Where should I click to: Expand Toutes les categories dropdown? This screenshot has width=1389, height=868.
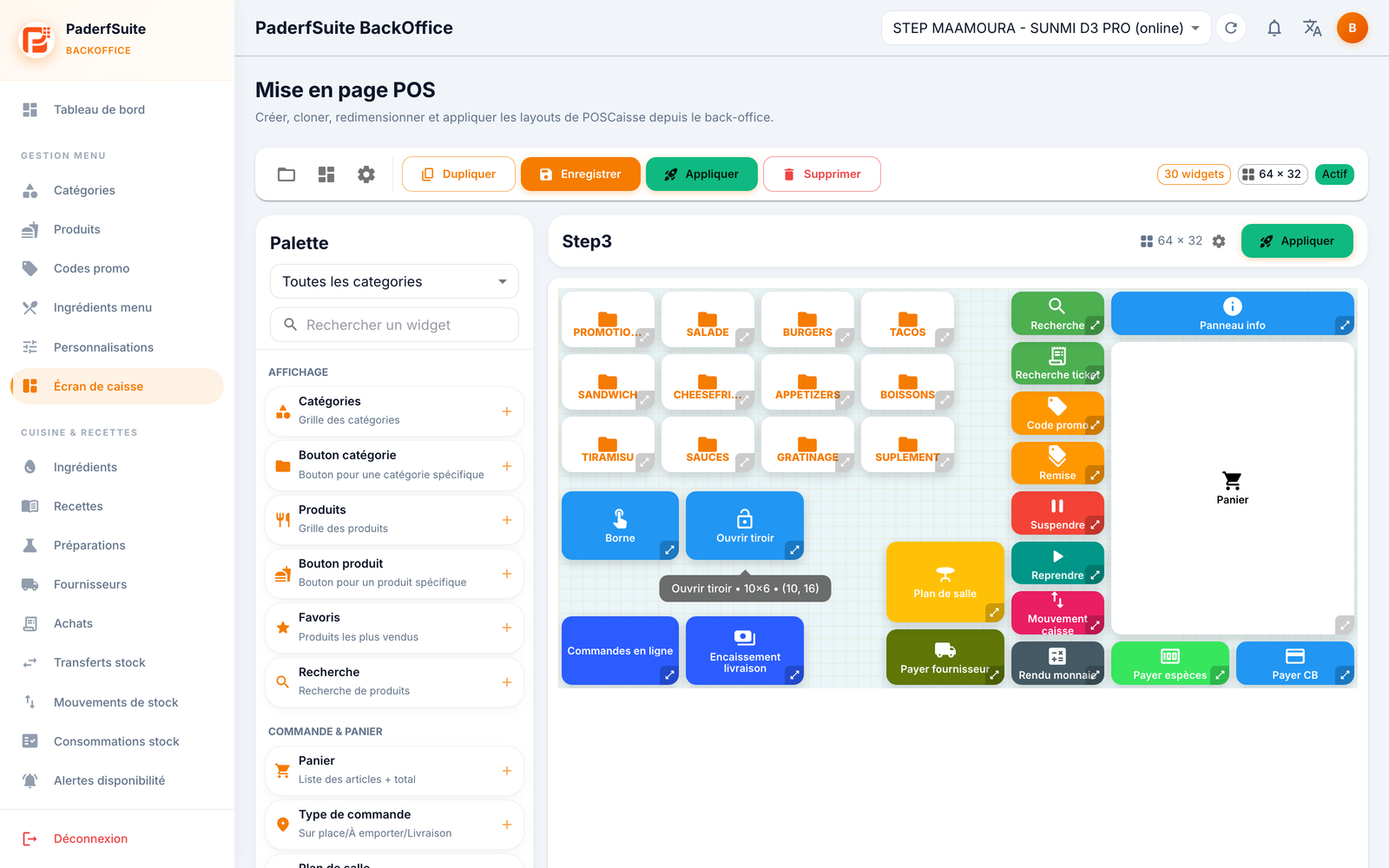tap(394, 281)
